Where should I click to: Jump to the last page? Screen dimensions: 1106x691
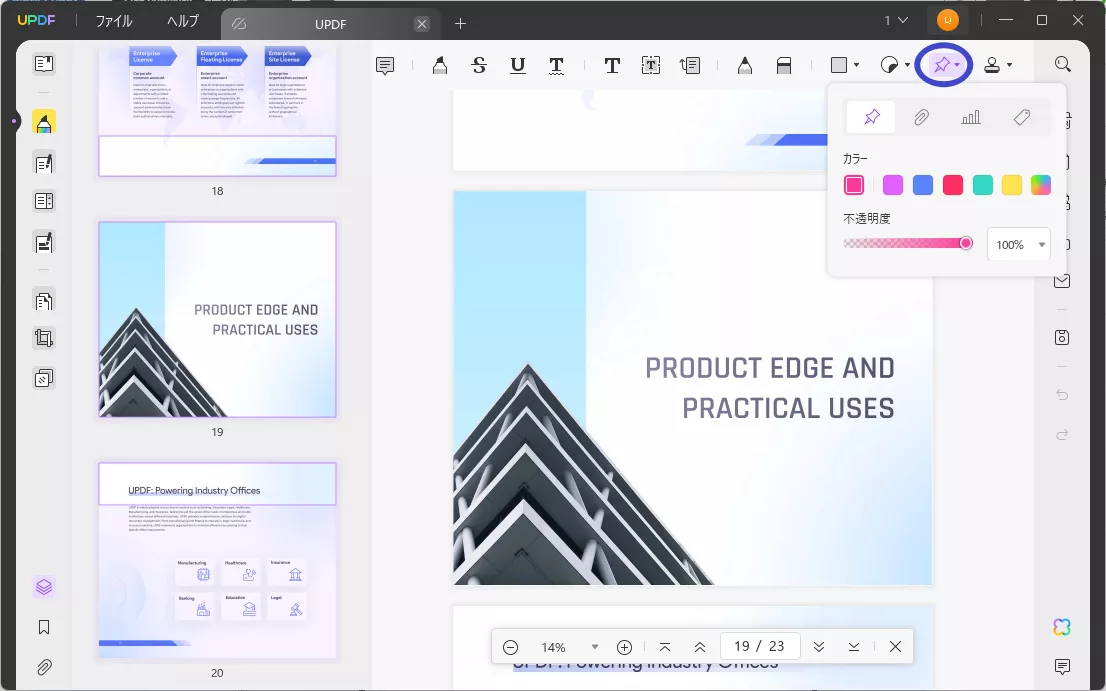pyautogui.click(x=853, y=647)
